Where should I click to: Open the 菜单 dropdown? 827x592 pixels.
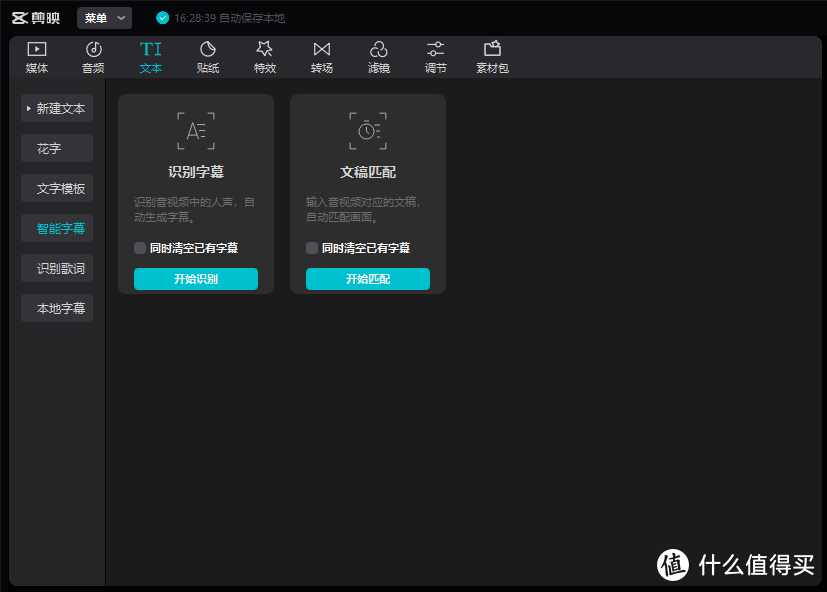coord(104,17)
